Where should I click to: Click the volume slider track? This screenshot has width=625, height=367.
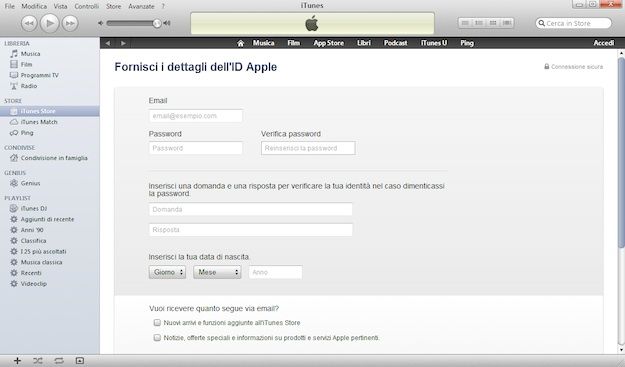[x=132, y=23]
